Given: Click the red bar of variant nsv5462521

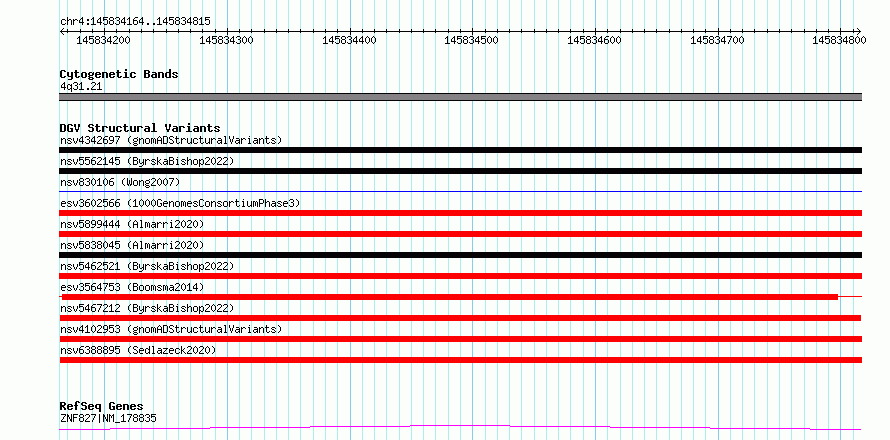Looking at the screenshot, I should click(461, 276).
